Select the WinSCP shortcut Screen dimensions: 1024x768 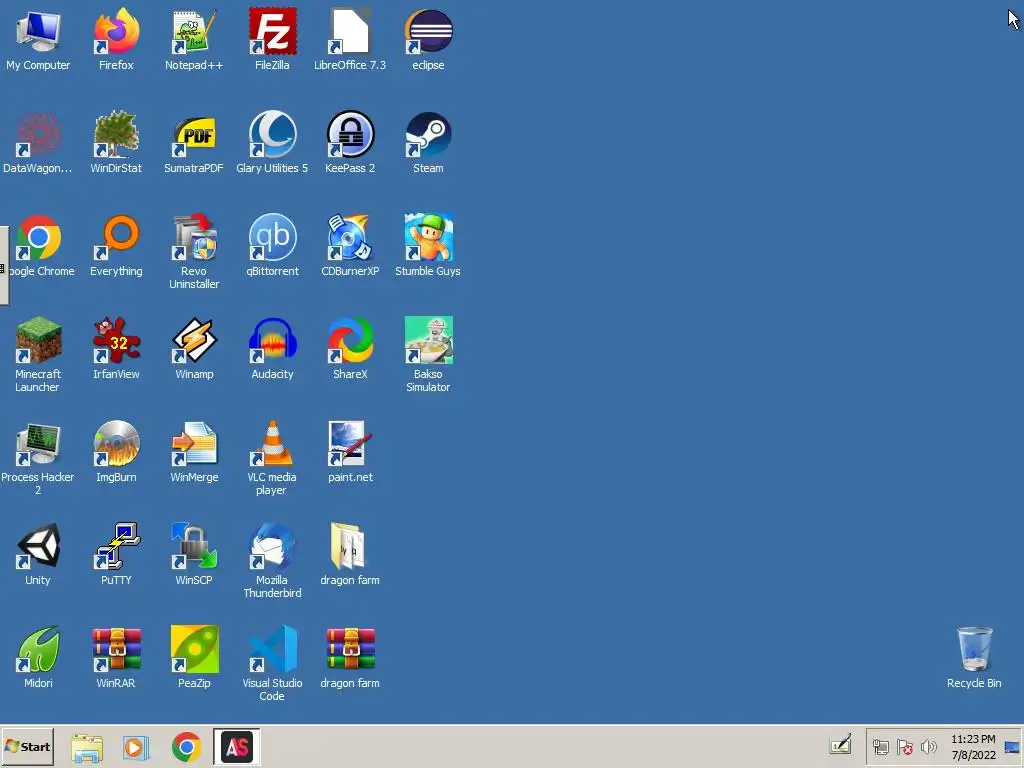pos(194,546)
